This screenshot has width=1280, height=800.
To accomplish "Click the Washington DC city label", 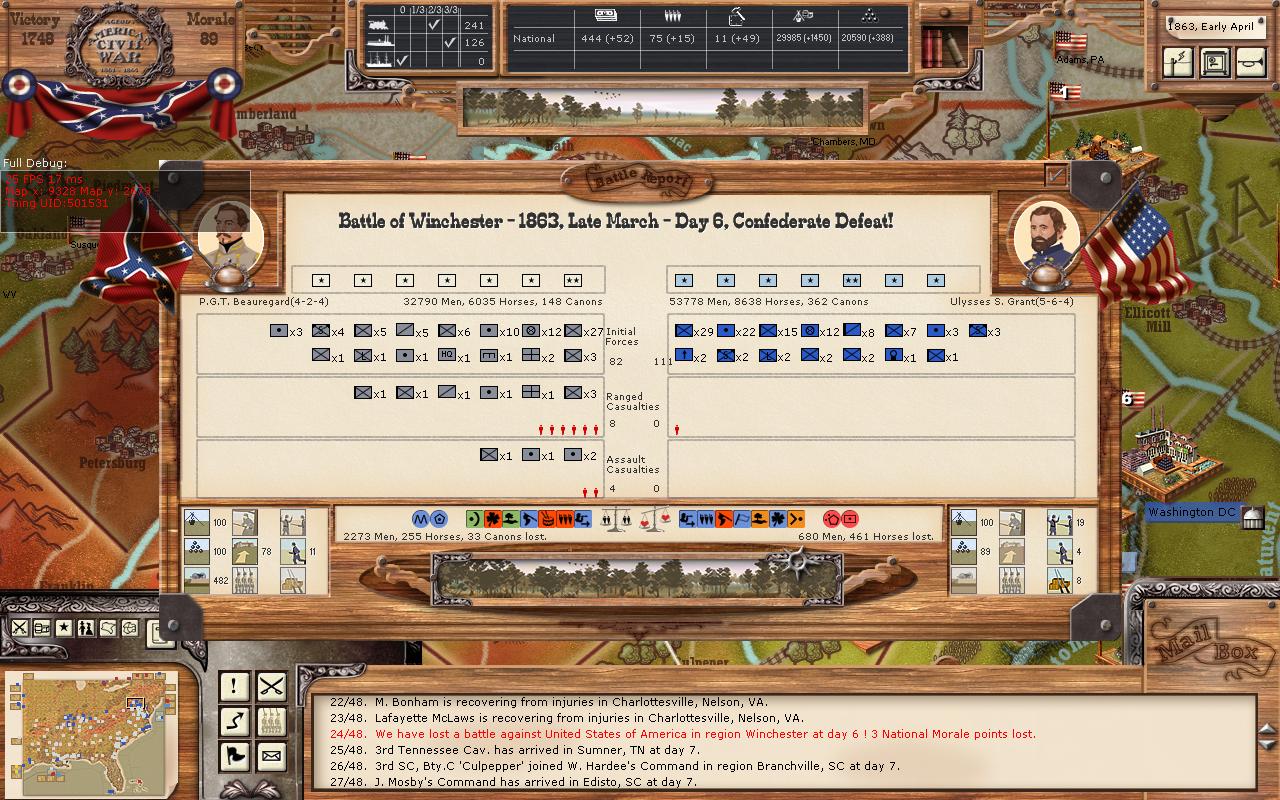I will [1192, 512].
